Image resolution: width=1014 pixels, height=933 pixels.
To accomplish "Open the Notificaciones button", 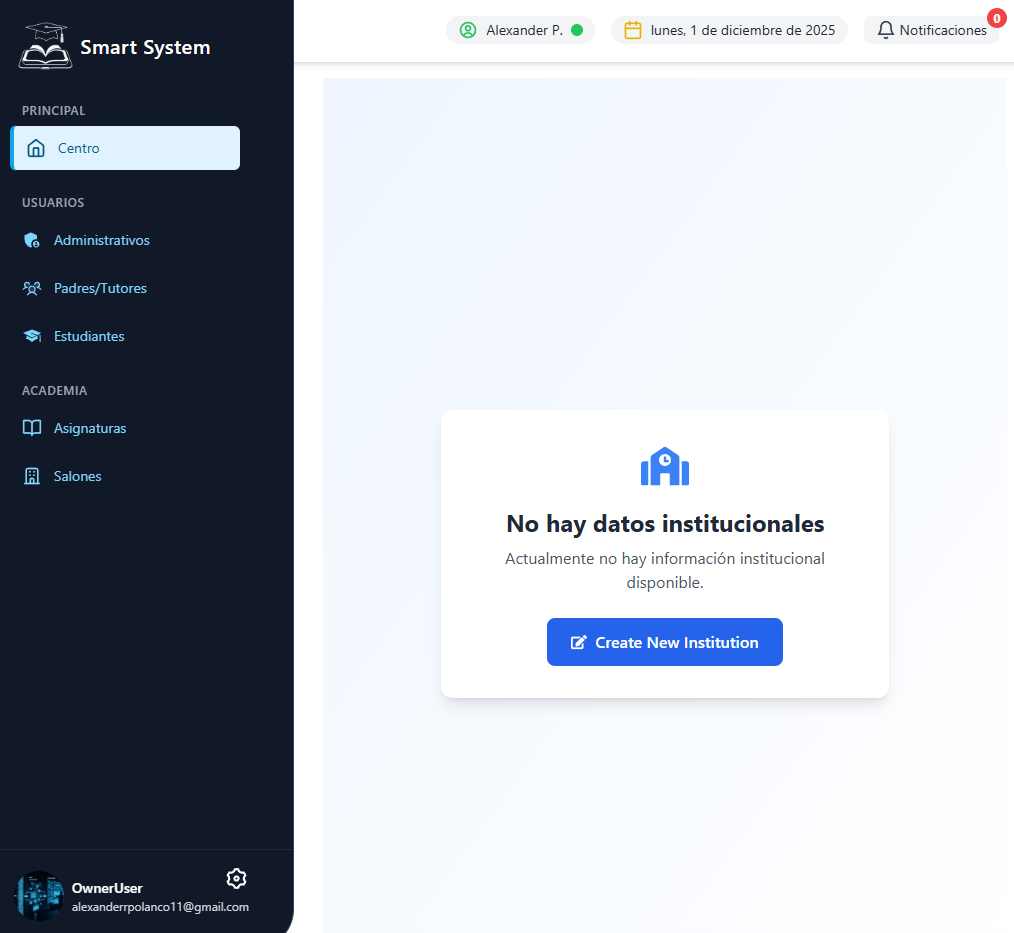I will point(931,30).
